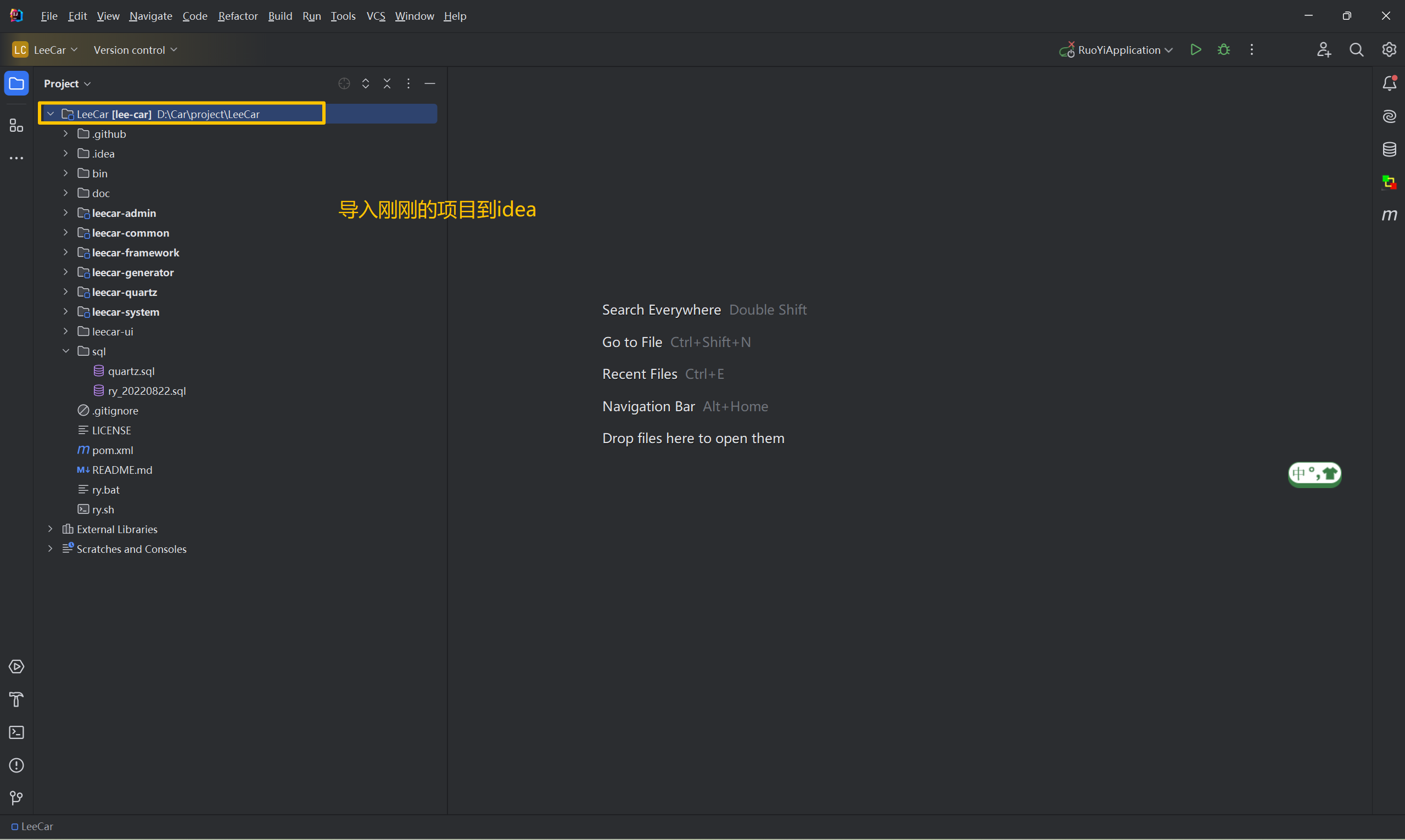Click the Debug bug icon
Image resolution: width=1405 pixels, height=840 pixels.
1223,50
